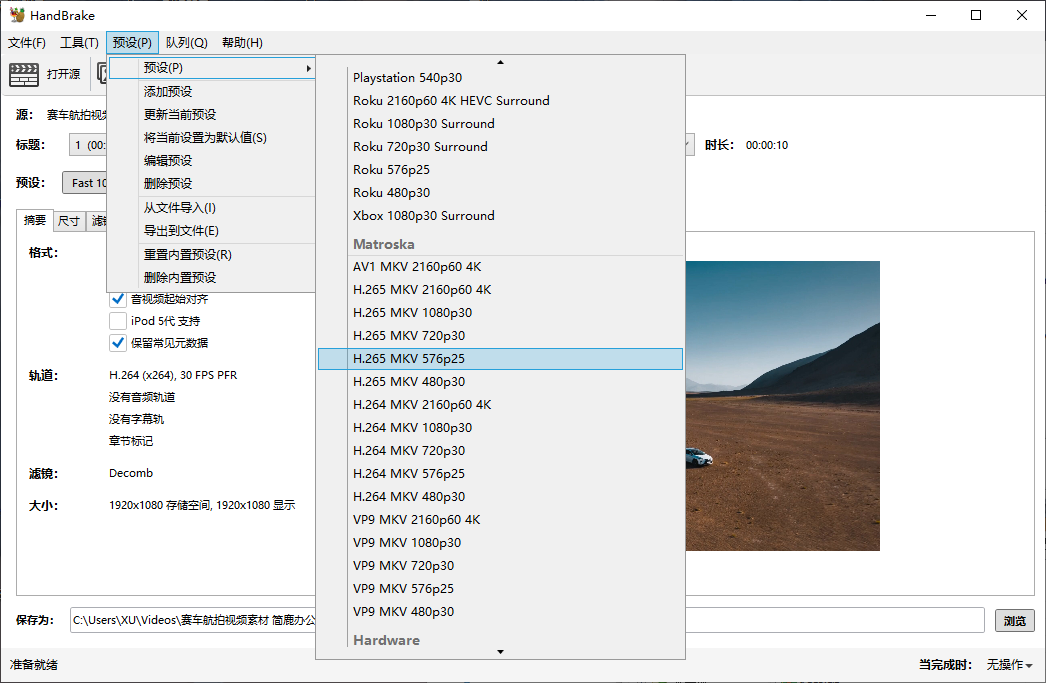Open the 标题 selection dropdown

(x=88, y=145)
